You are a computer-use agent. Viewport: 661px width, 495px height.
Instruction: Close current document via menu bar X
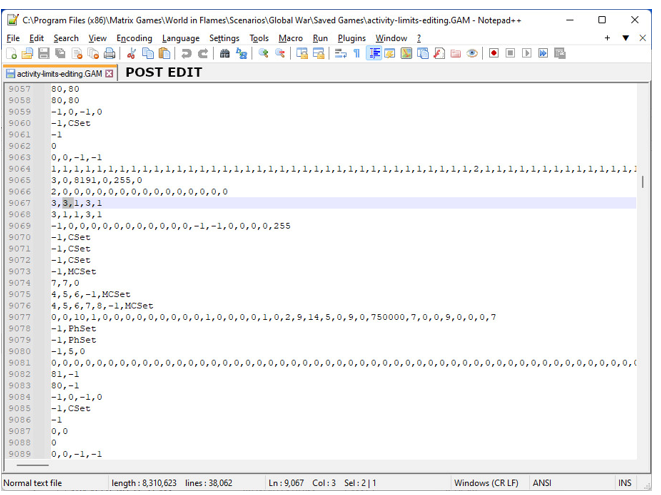(x=642, y=38)
